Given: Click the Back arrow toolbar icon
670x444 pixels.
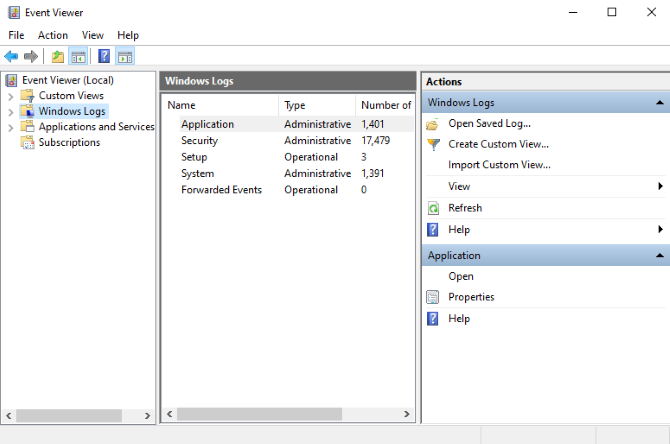Looking at the screenshot, I should (11, 56).
